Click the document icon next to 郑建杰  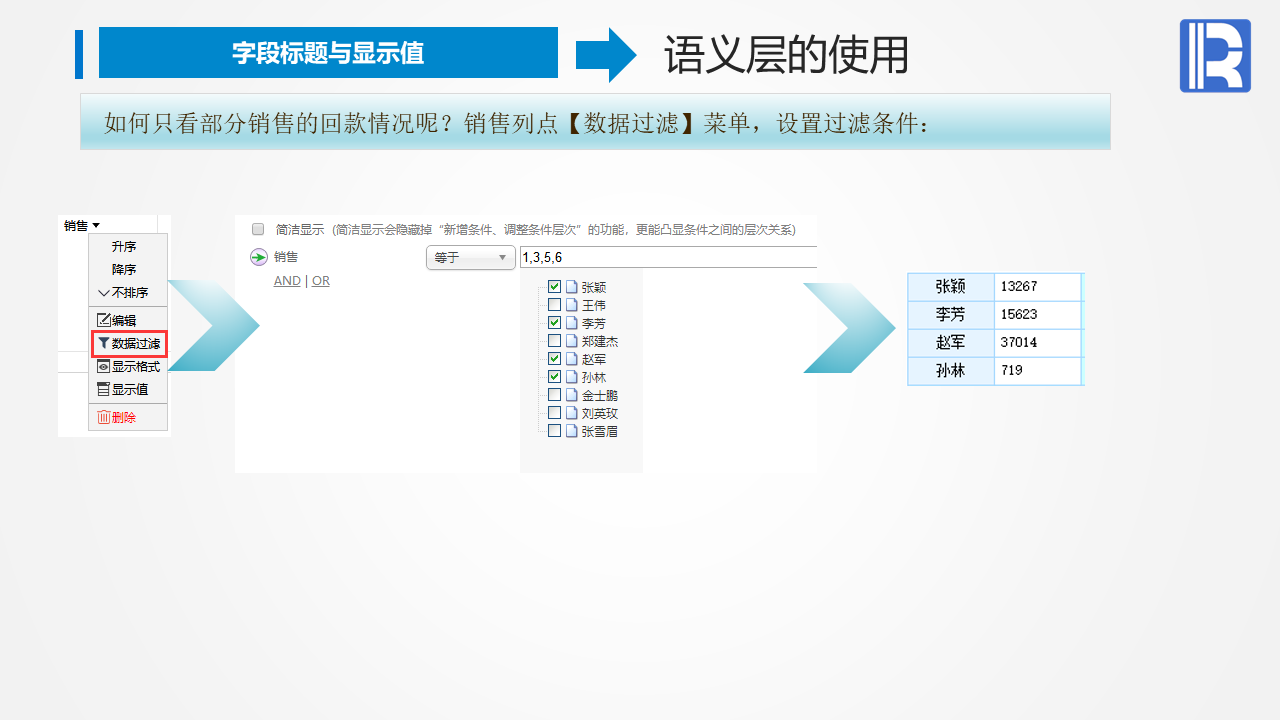pyautogui.click(x=571, y=341)
